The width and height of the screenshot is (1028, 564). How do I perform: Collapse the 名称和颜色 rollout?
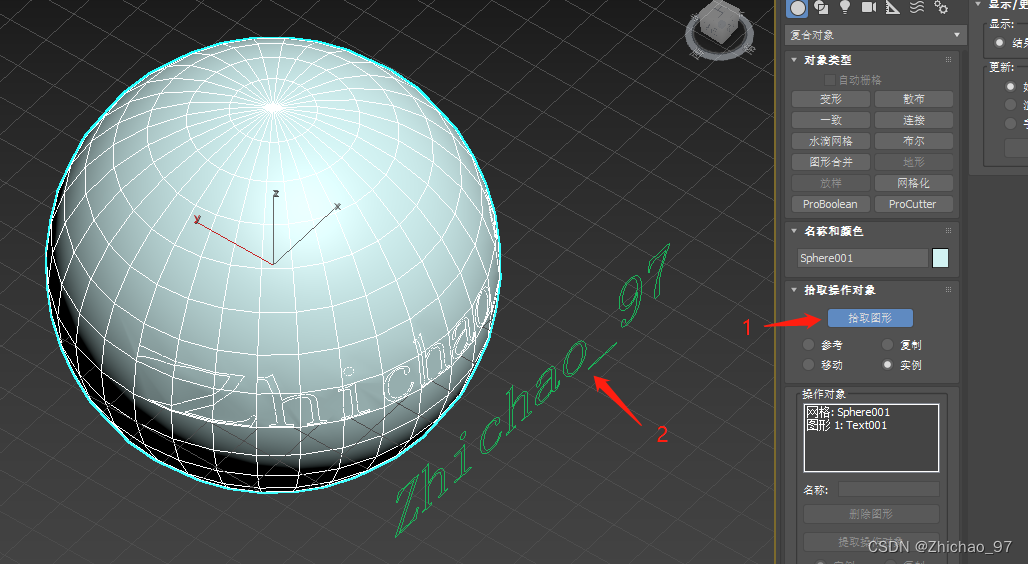[794, 231]
